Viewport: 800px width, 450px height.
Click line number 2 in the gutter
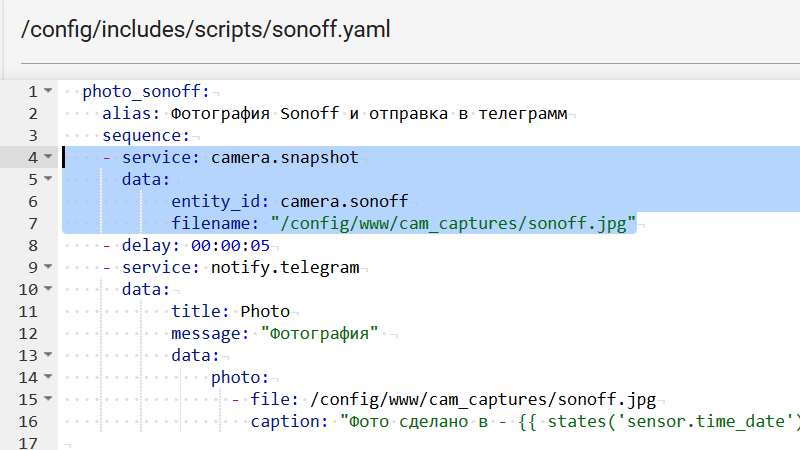(33, 113)
